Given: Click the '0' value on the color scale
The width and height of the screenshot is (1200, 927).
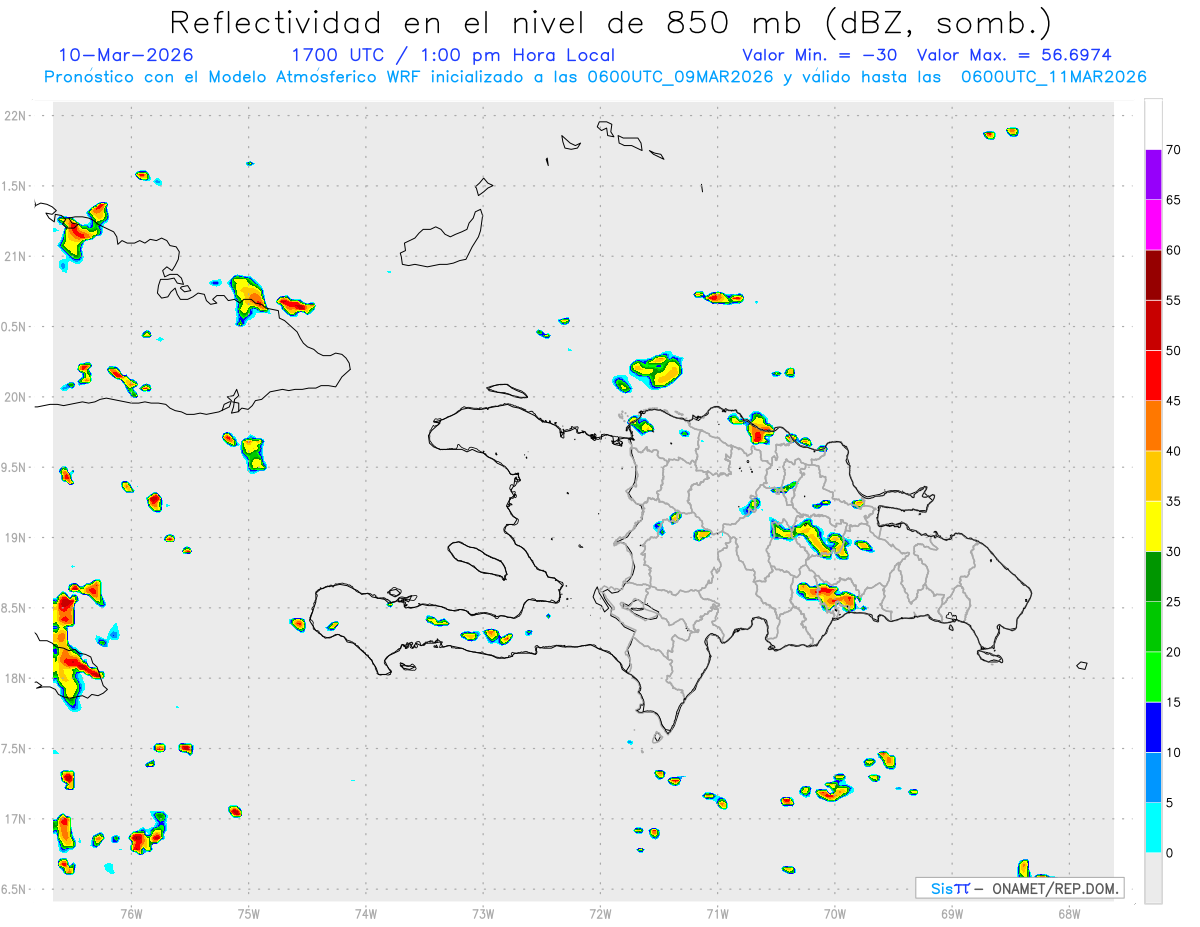Looking at the screenshot, I should 1169,854.
